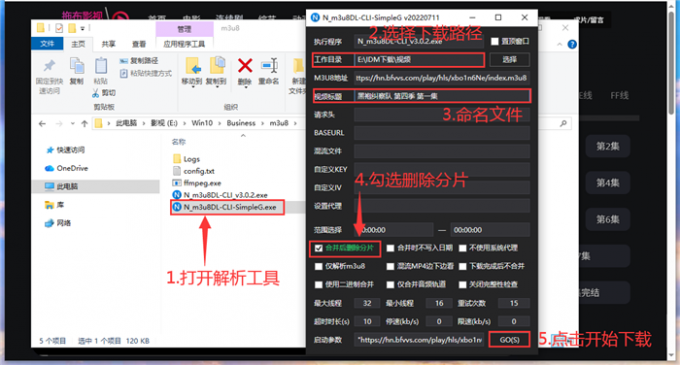Image resolution: width=680 pixels, height=365 pixels.
Task: Click the New Folder icon in ribbon
Action: (298, 66)
